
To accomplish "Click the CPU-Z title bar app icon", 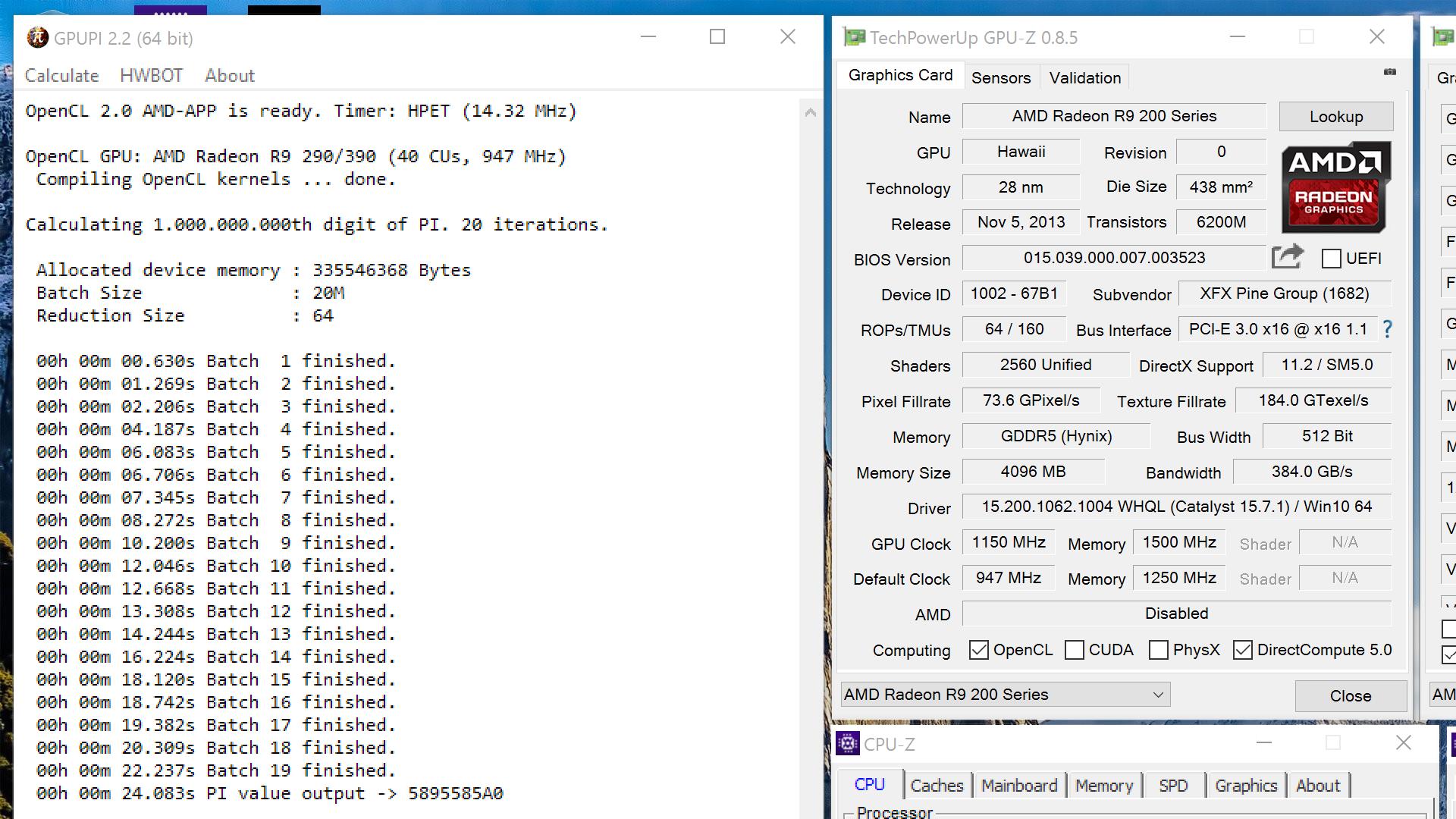I will click(x=847, y=743).
